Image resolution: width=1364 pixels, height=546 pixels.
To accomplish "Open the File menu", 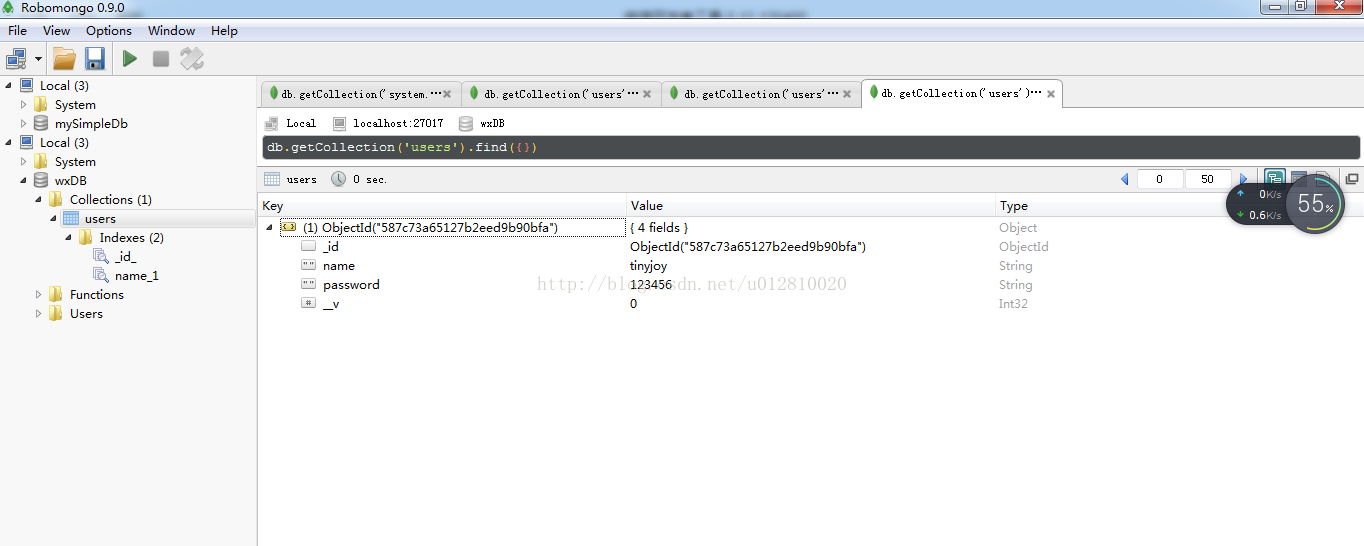I will 18,31.
